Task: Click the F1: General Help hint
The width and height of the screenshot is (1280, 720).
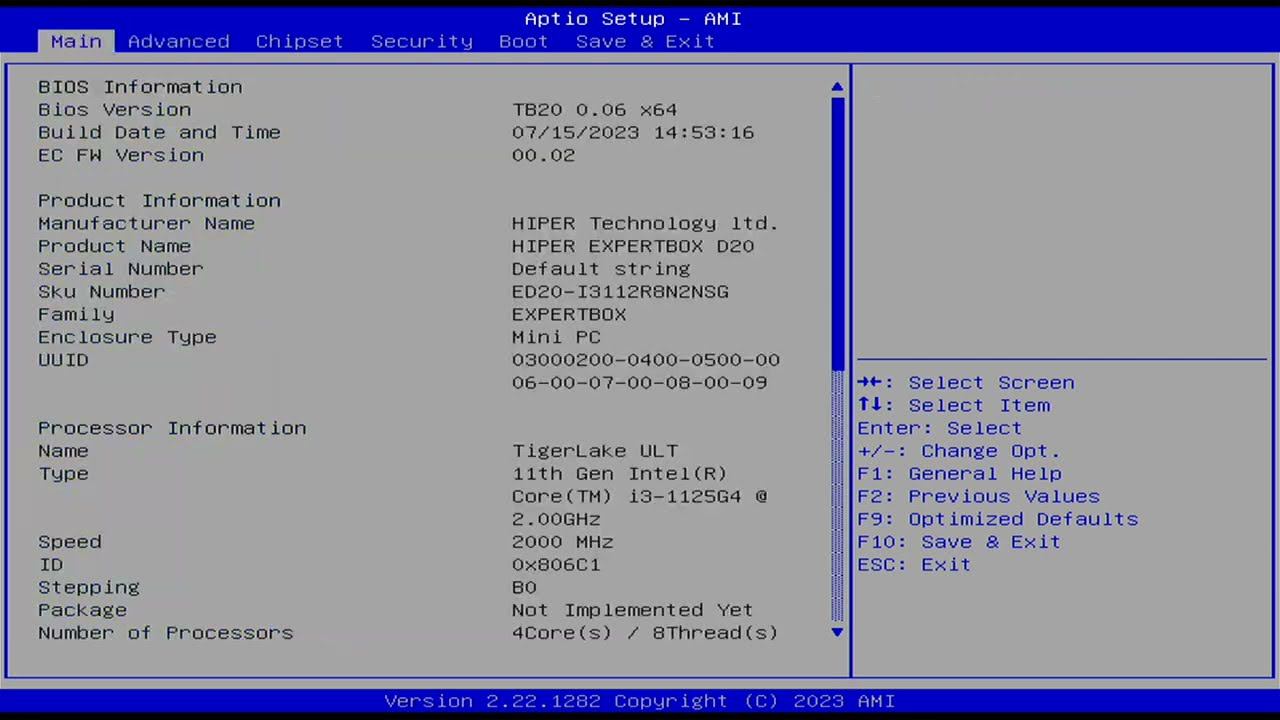Action: point(960,474)
